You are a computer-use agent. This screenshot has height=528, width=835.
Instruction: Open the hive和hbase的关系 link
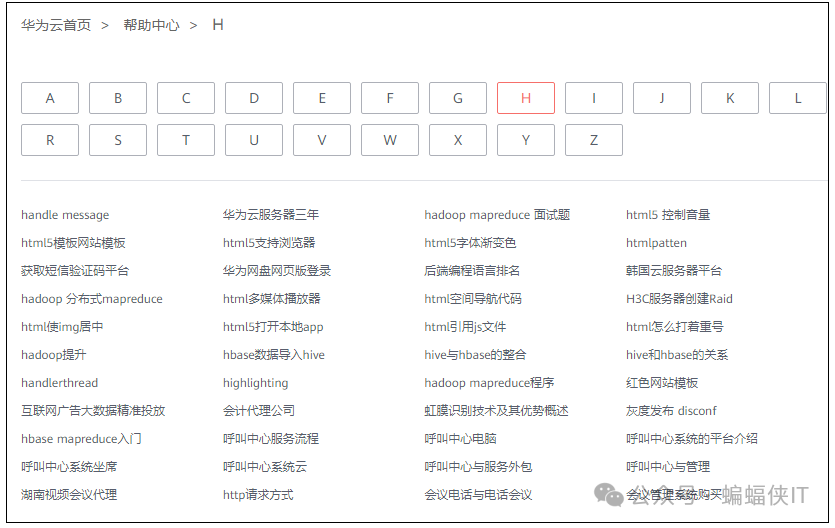(x=677, y=355)
